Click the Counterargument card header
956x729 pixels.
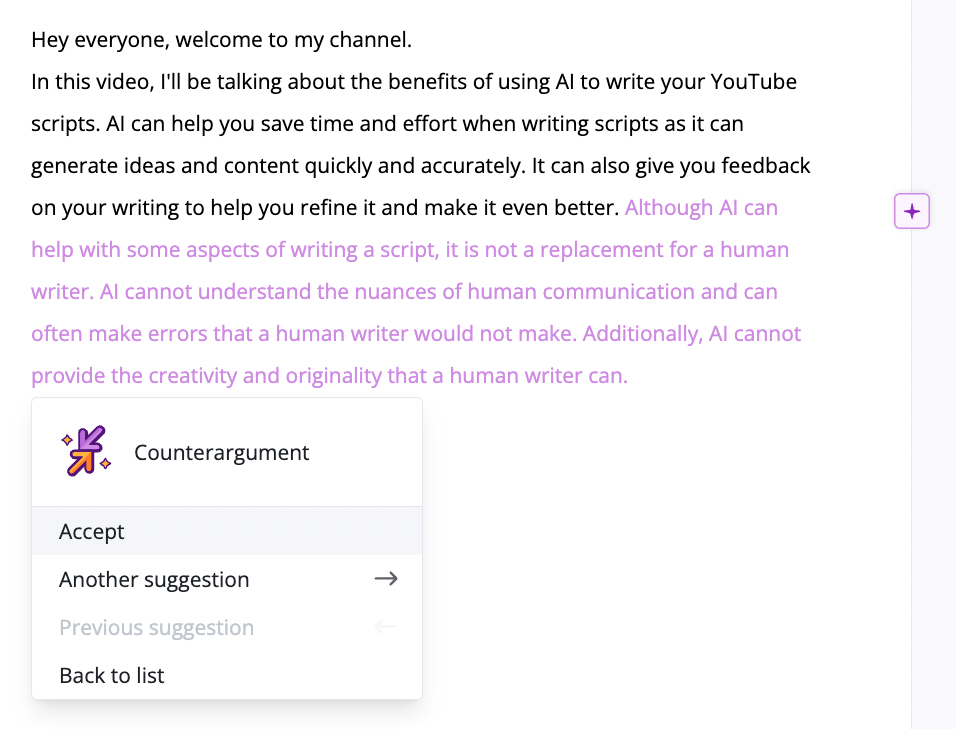pos(221,452)
